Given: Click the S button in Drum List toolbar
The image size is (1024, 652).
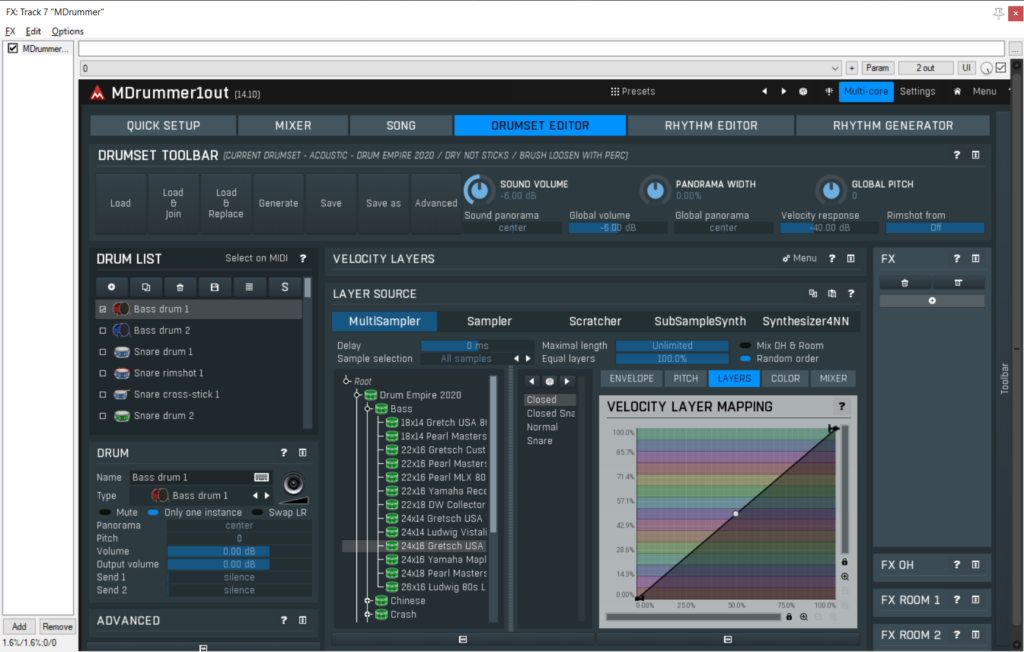Looking at the screenshot, I should pos(284,287).
